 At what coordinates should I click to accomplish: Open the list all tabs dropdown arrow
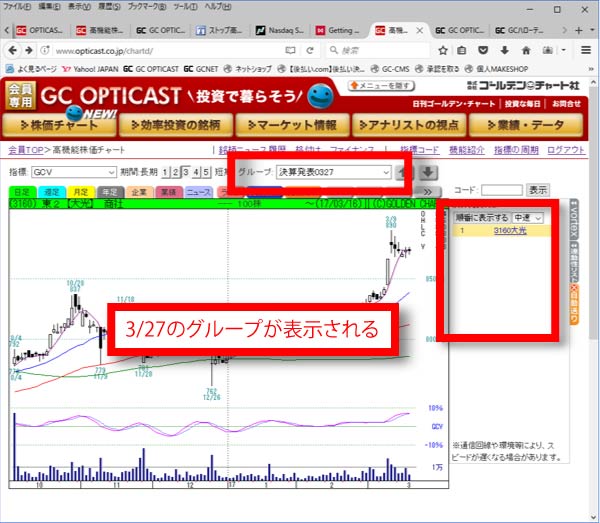point(592,30)
